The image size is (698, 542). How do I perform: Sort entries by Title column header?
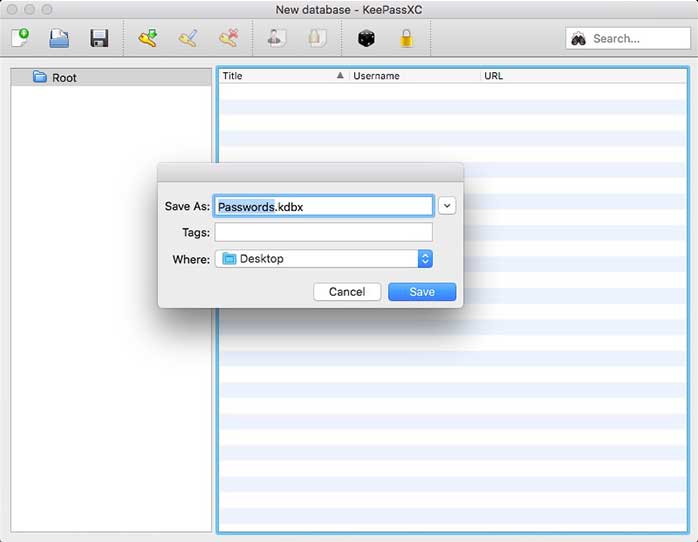point(284,76)
